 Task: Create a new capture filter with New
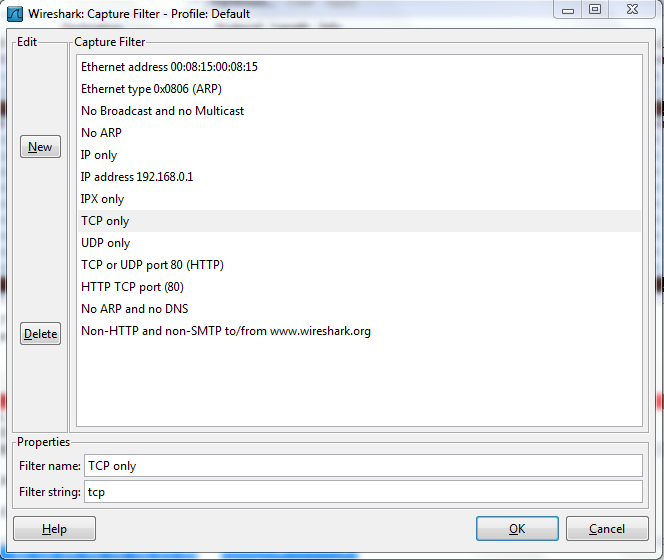[x=40, y=147]
